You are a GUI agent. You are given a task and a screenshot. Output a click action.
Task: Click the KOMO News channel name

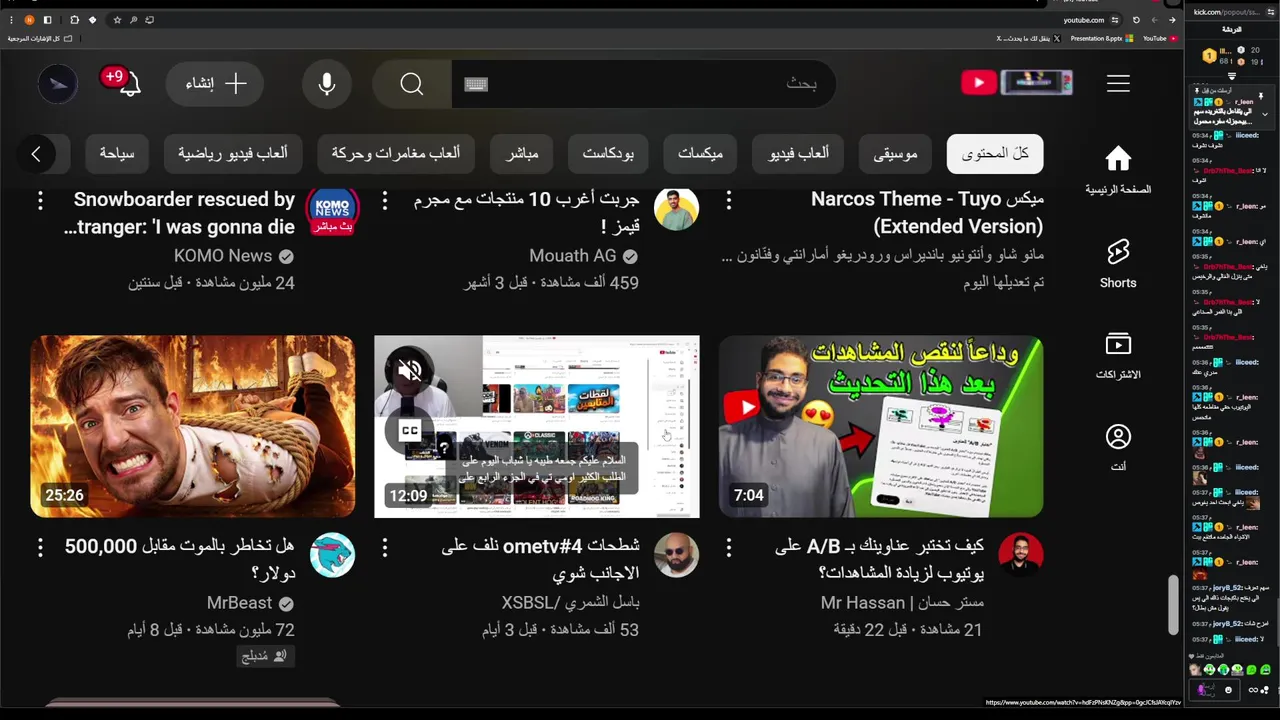point(223,256)
